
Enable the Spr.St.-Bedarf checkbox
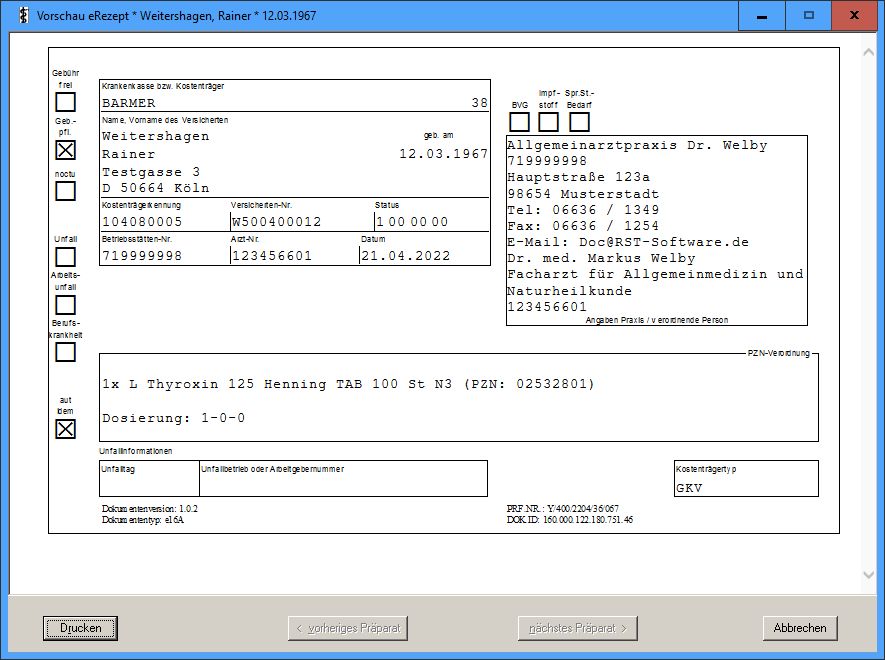579,122
